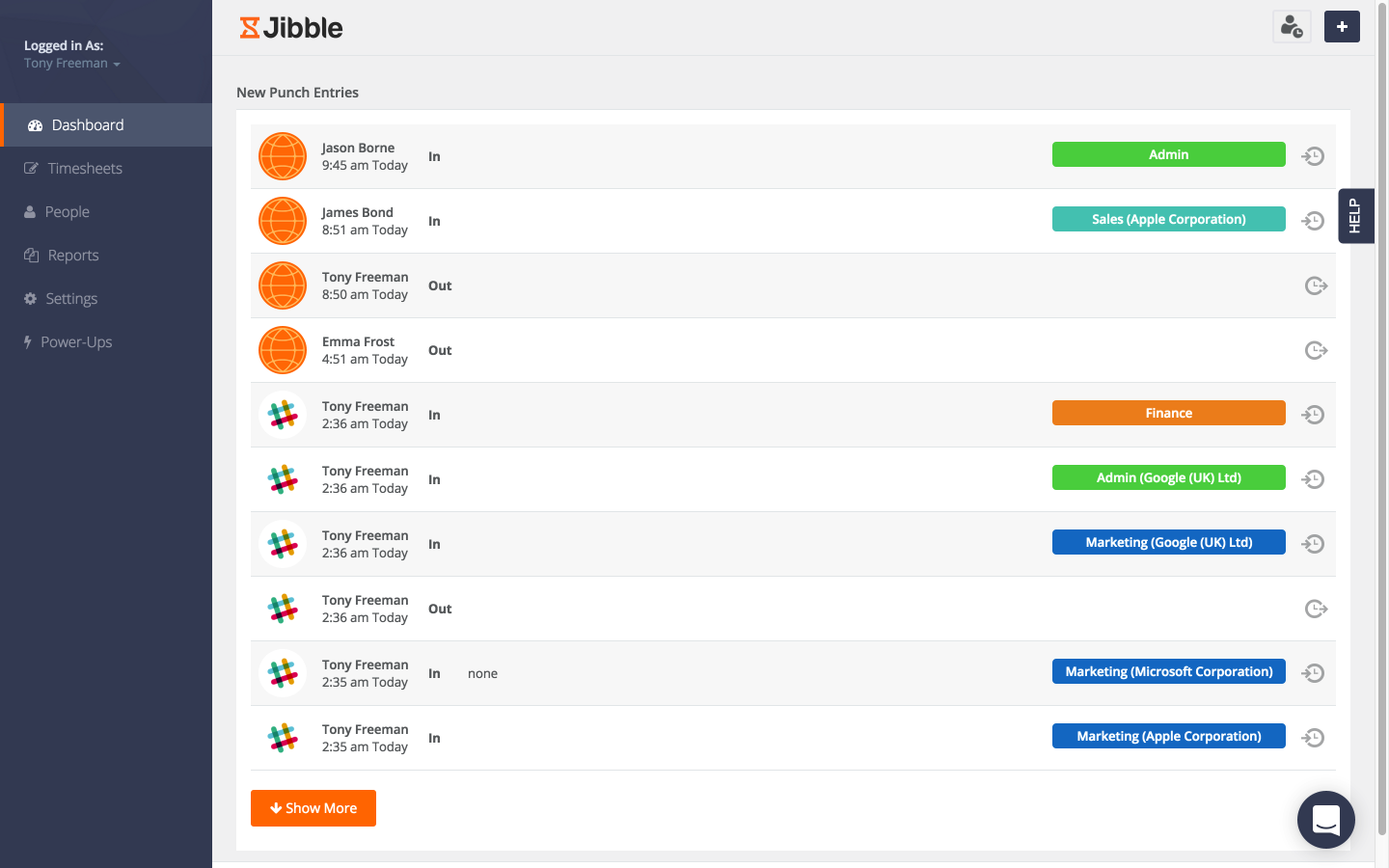Image resolution: width=1389 pixels, height=868 pixels.
Task: Click the Slack icon on the Finance entry
Action: (282, 414)
